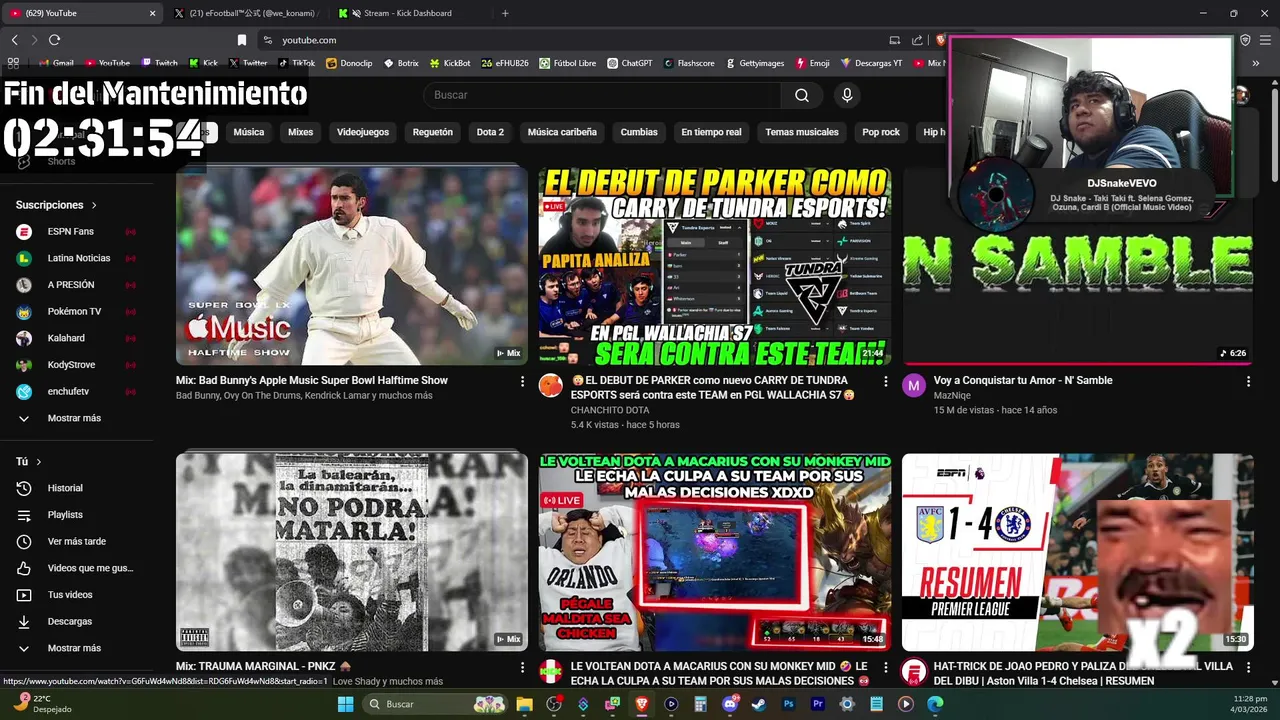The height and width of the screenshot is (720, 1280).
Task: Select the En tiempo real filter chip
Action: tap(711, 132)
